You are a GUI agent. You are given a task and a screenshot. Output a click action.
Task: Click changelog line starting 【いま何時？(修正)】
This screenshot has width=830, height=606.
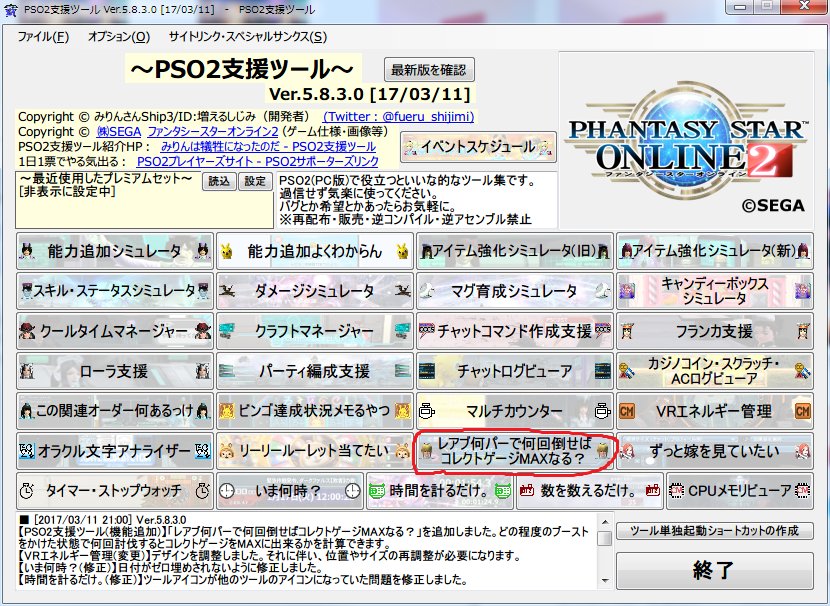coord(170,568)
